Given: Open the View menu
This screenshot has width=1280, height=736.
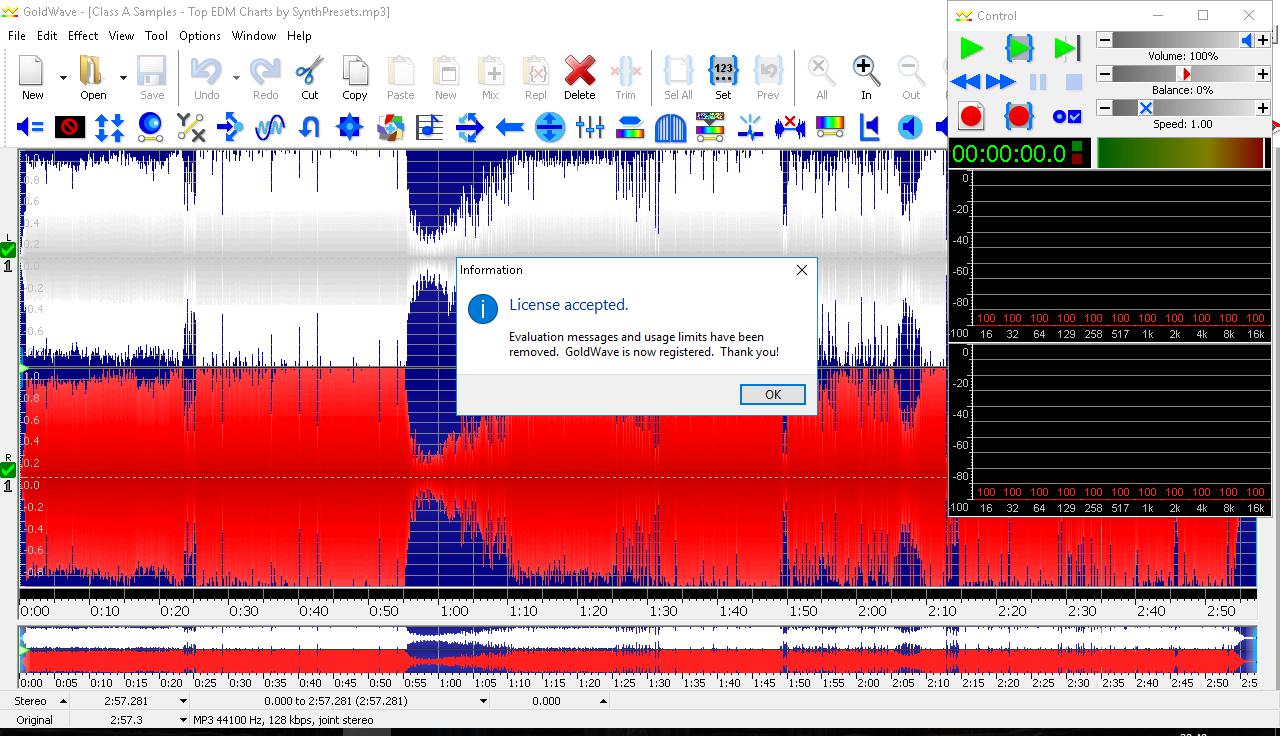Looking at the screenshot, I should pos(121,35).
